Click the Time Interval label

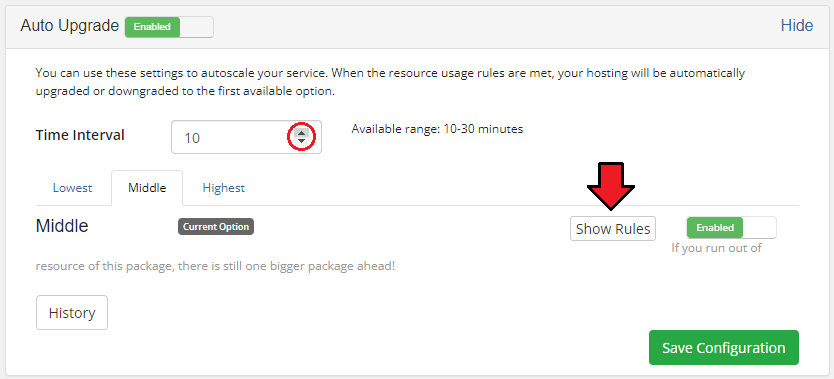[80, 135]
